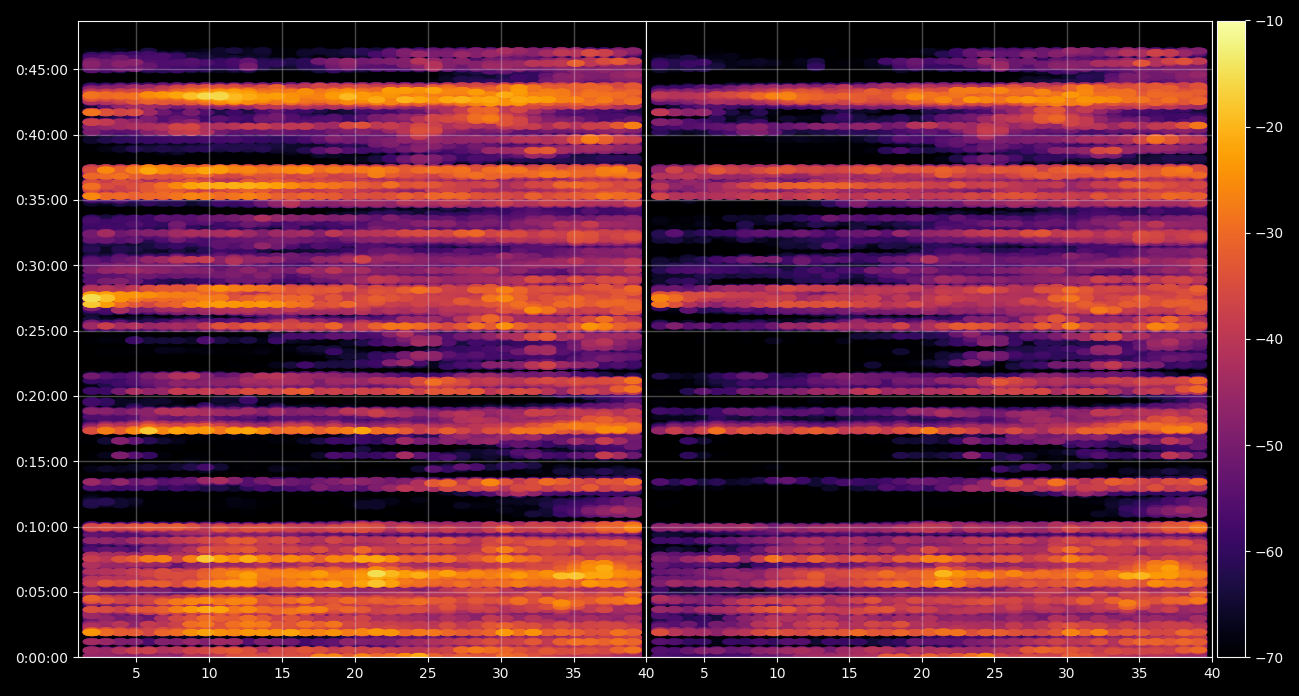Click the -10 colorbar tick label
Screen dimensions: 1299x696
point(1269,21)
